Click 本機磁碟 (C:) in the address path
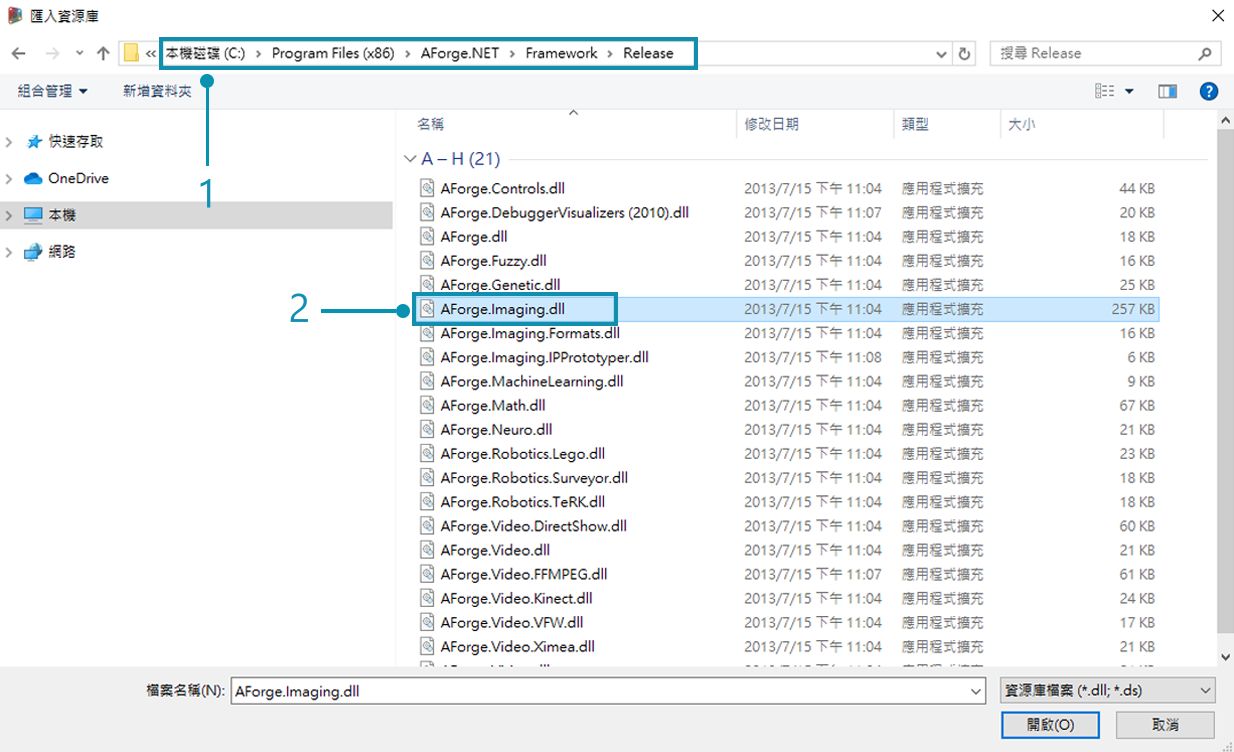The height and width of the screenshot is (752, 1234). click(x=205, y=53)
